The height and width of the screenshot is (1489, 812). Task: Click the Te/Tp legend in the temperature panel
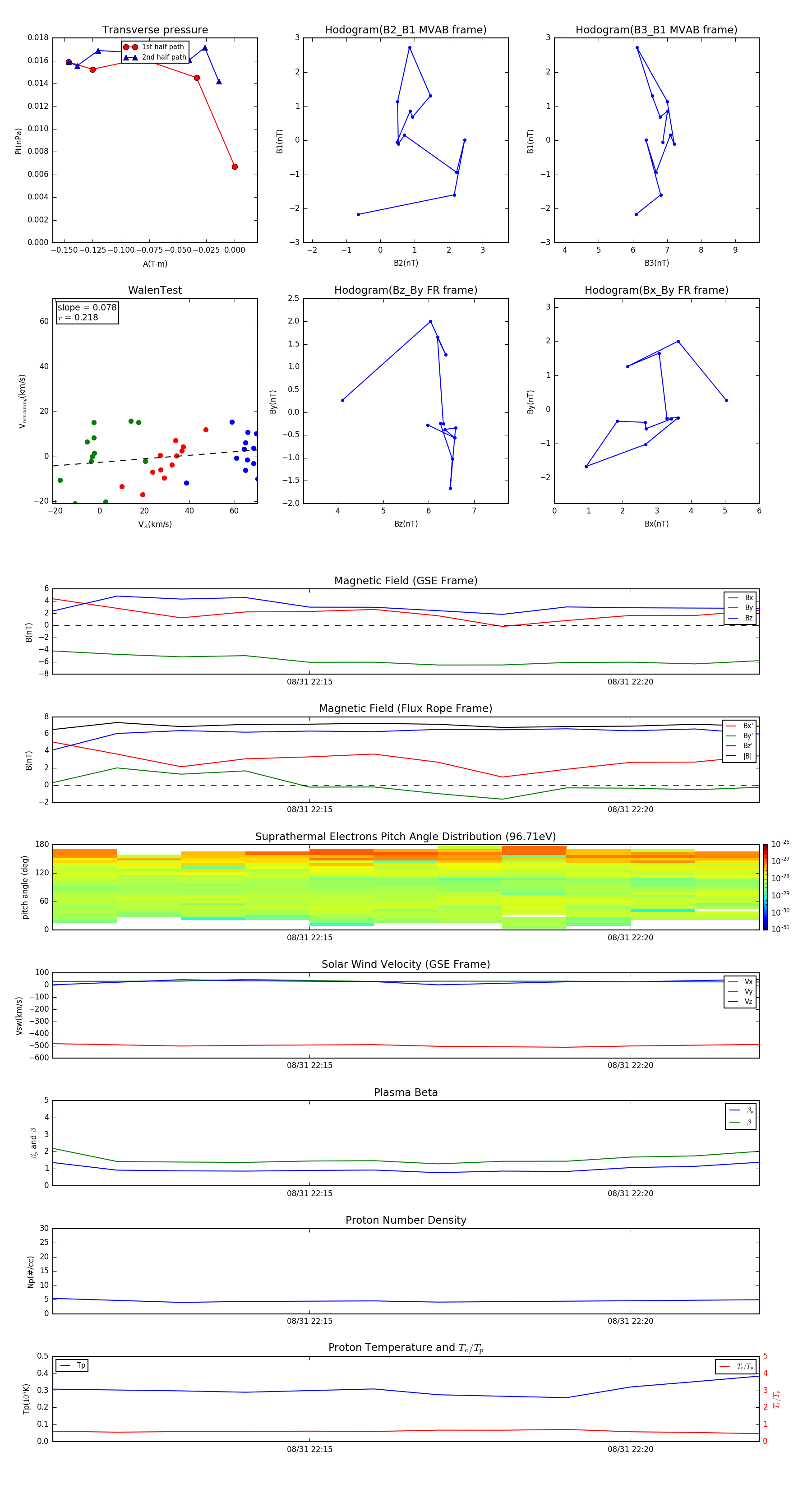pos(736,1366)
